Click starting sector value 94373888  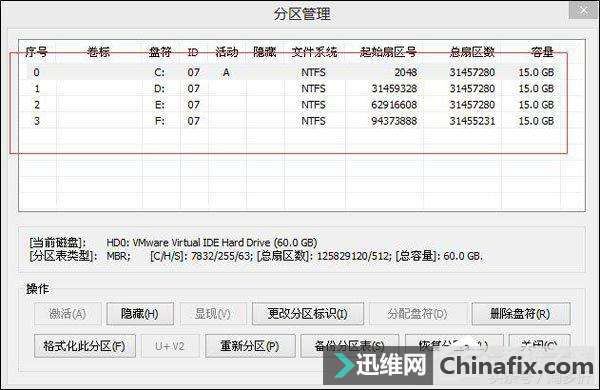395,121
